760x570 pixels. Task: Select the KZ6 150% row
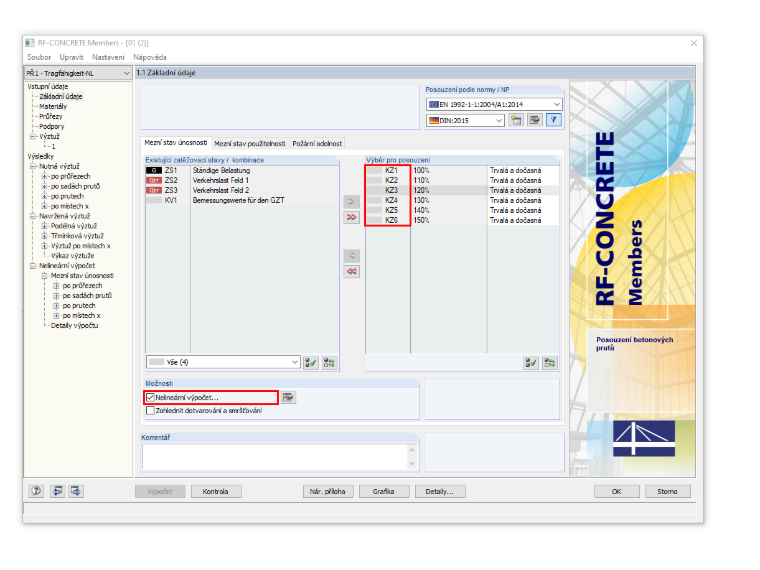(462, 220)
